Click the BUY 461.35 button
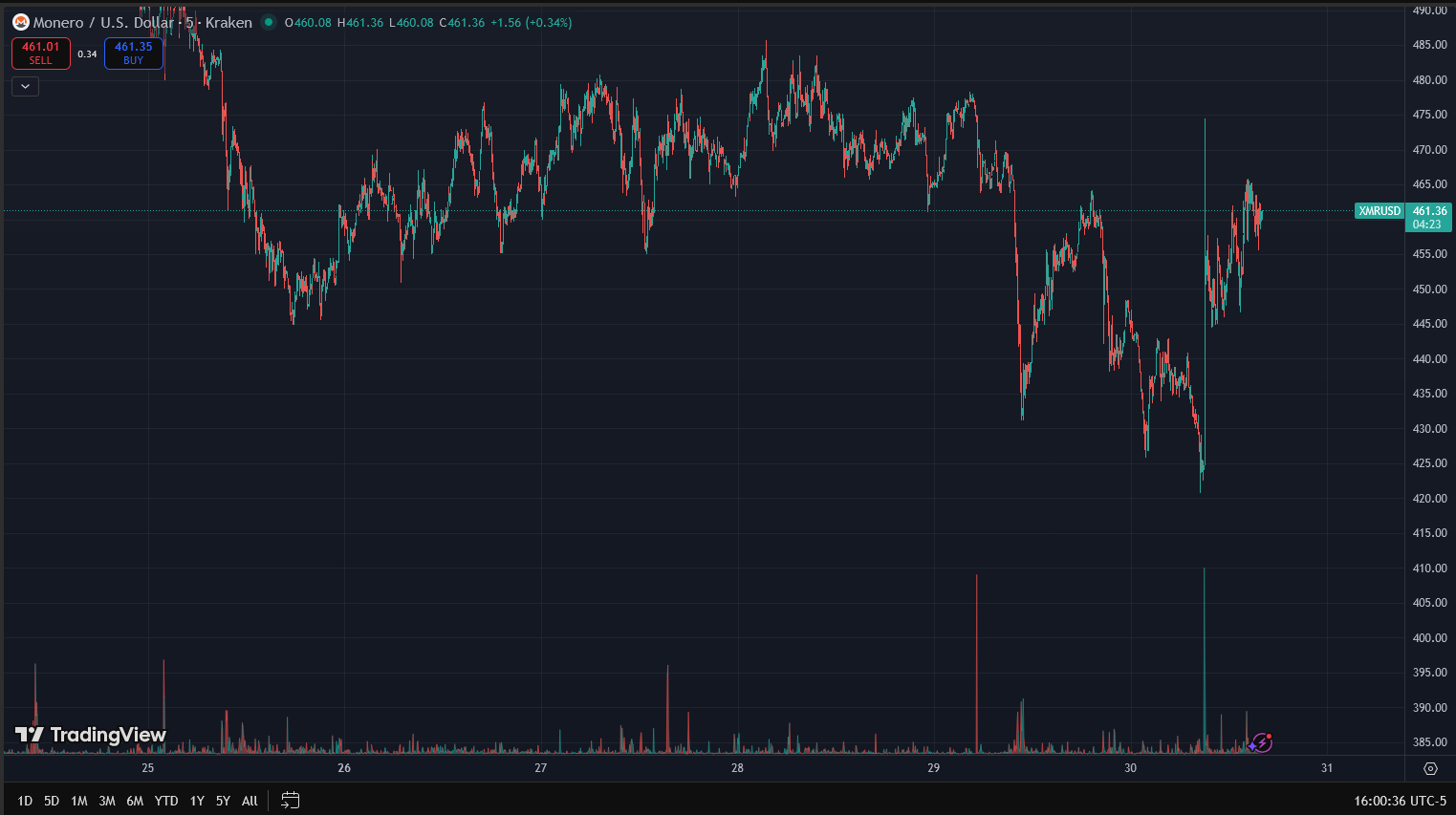1456x815 pixels. click(x=134, y=54)
